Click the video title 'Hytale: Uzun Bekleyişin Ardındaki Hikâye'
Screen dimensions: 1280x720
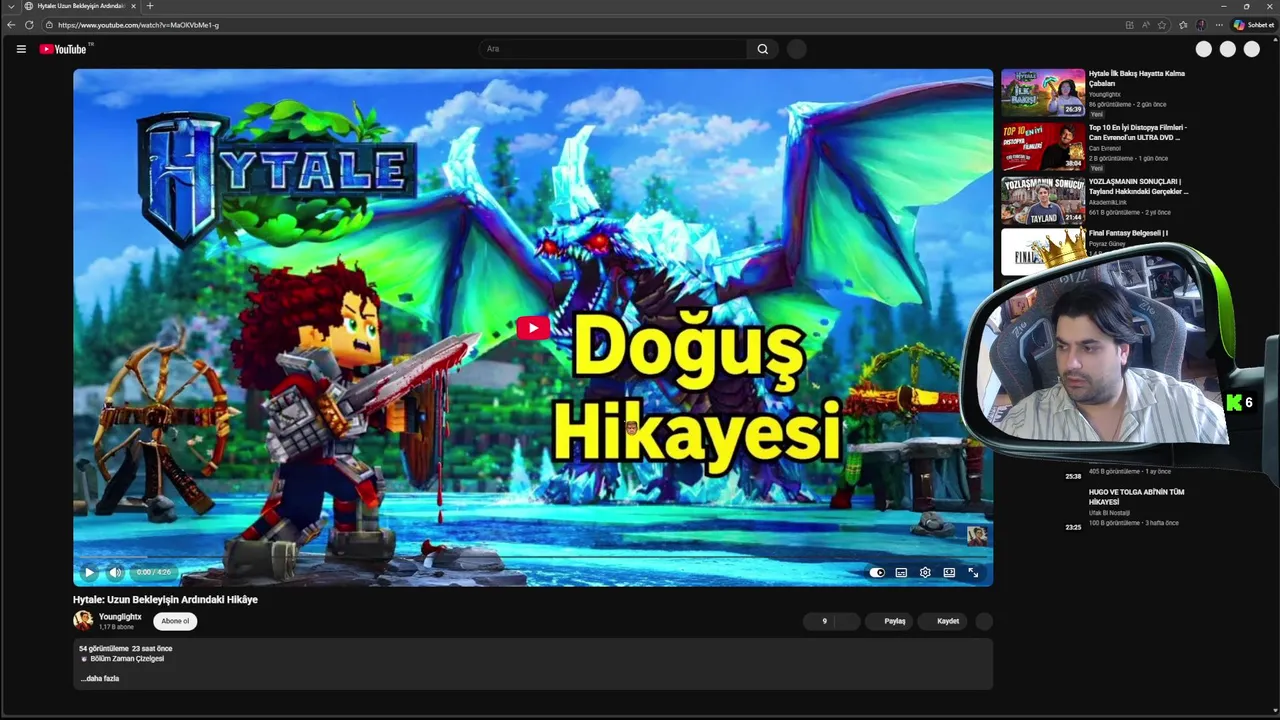click(165, 600)
